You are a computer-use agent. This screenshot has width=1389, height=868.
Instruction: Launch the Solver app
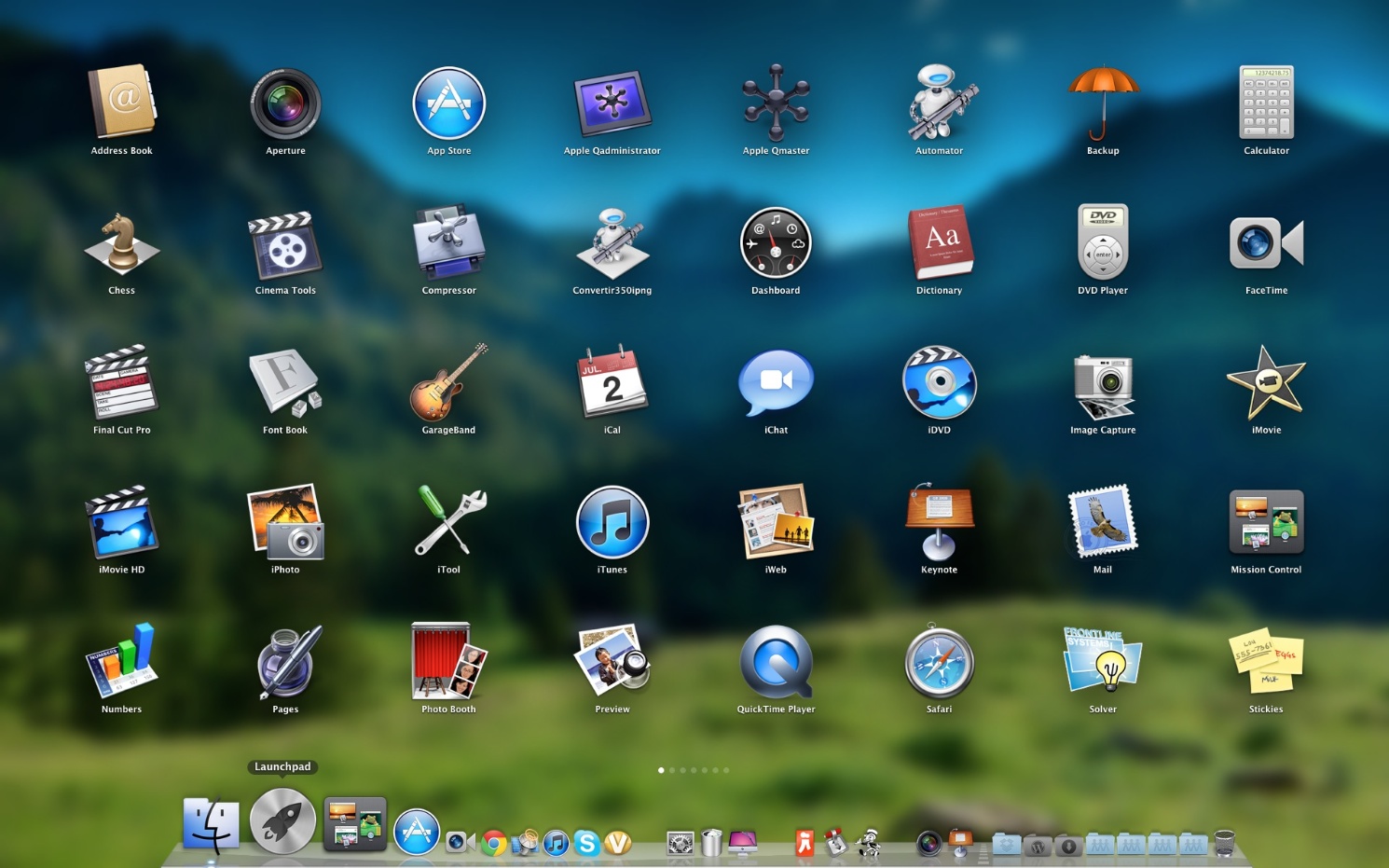(x=1103, y=659)
